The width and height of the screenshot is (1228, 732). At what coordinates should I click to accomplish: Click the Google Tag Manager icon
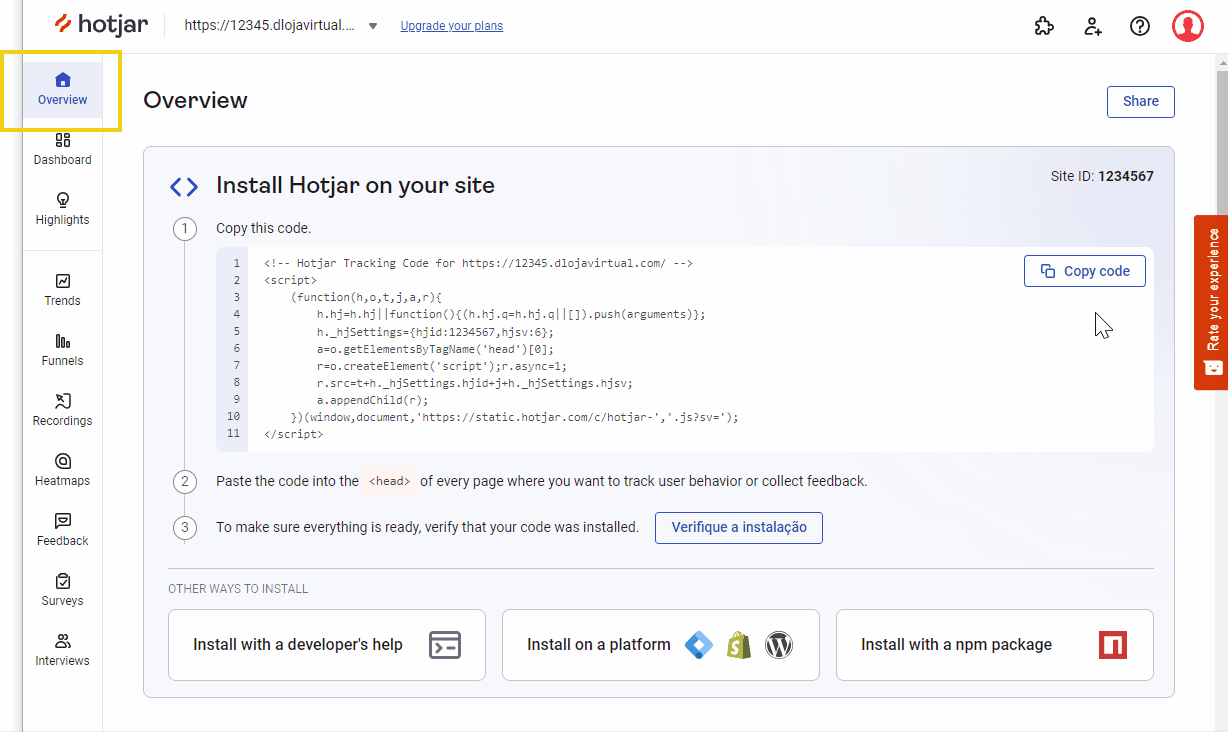click(699, 645)
